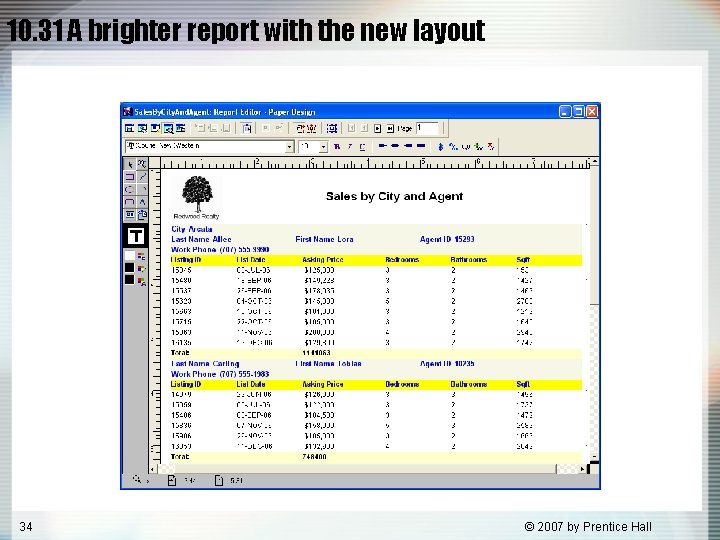
Task: Toggle Italic formatting
Action: click(x=349, y=146)
